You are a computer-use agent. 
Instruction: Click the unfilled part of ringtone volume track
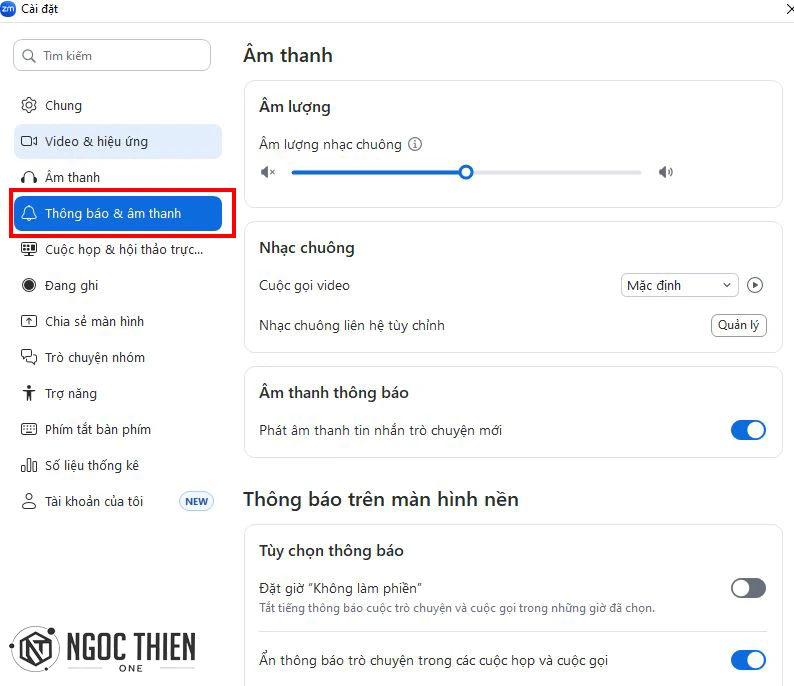click(x=557, y=172)
